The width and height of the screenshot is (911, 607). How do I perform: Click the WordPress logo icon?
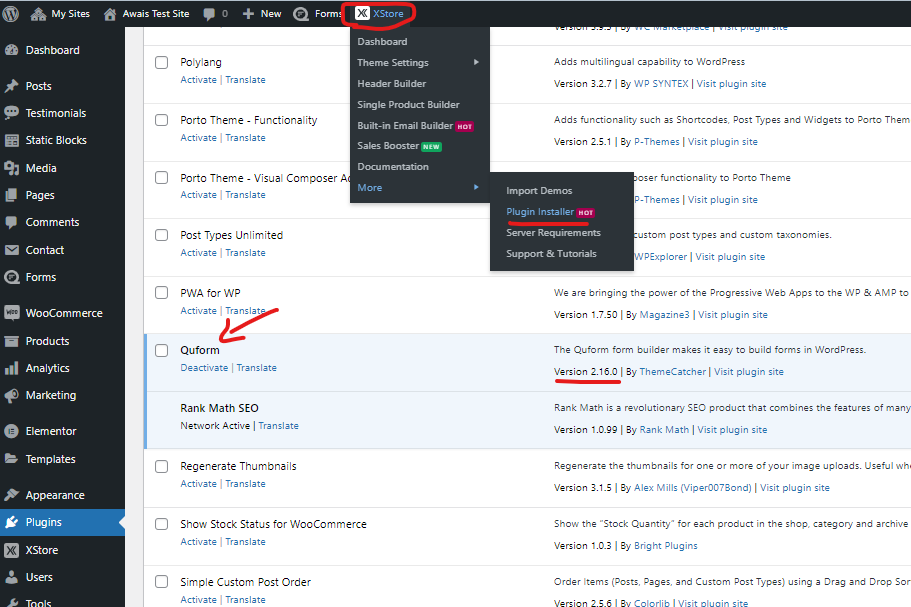coord(10,13)
